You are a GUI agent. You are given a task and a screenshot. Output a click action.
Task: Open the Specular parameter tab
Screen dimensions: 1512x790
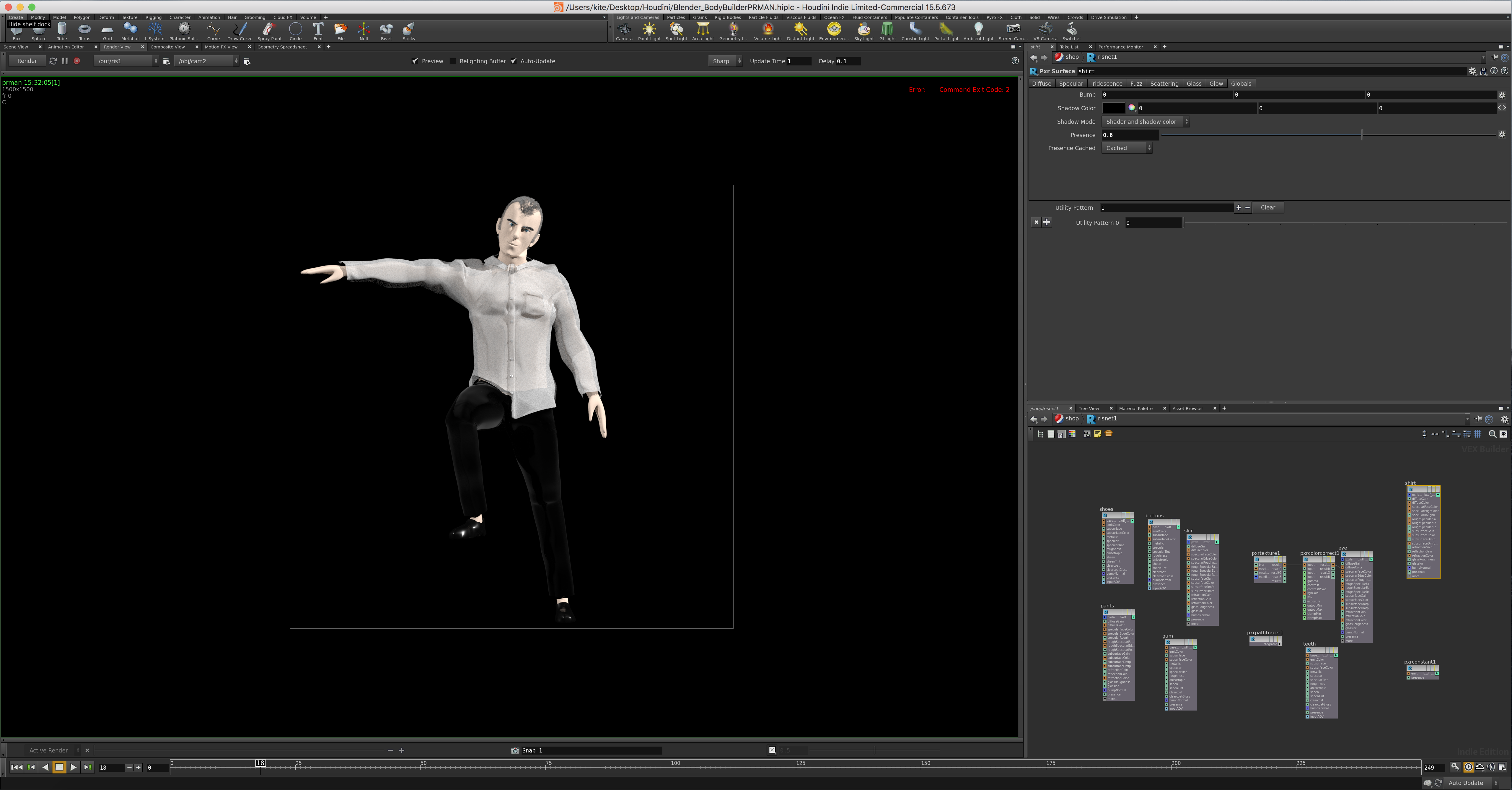point(1071,83)
